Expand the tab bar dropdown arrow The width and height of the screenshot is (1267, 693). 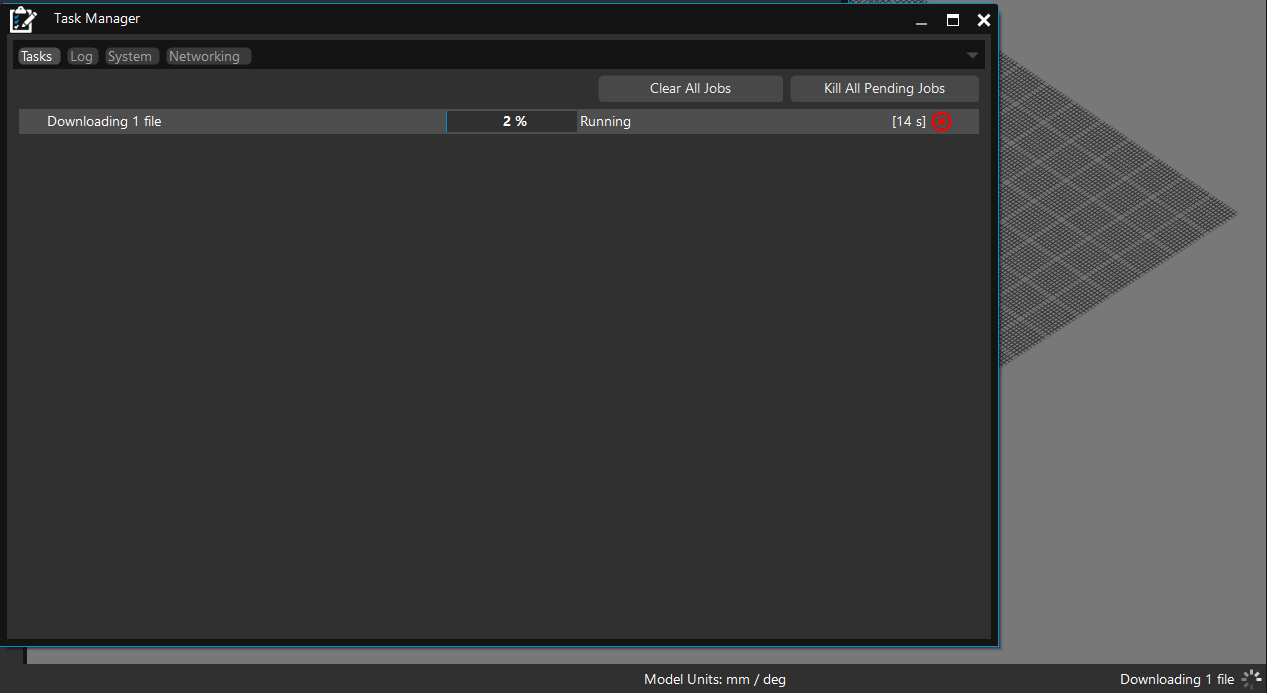pyautogui.click(x=972, y=56)
